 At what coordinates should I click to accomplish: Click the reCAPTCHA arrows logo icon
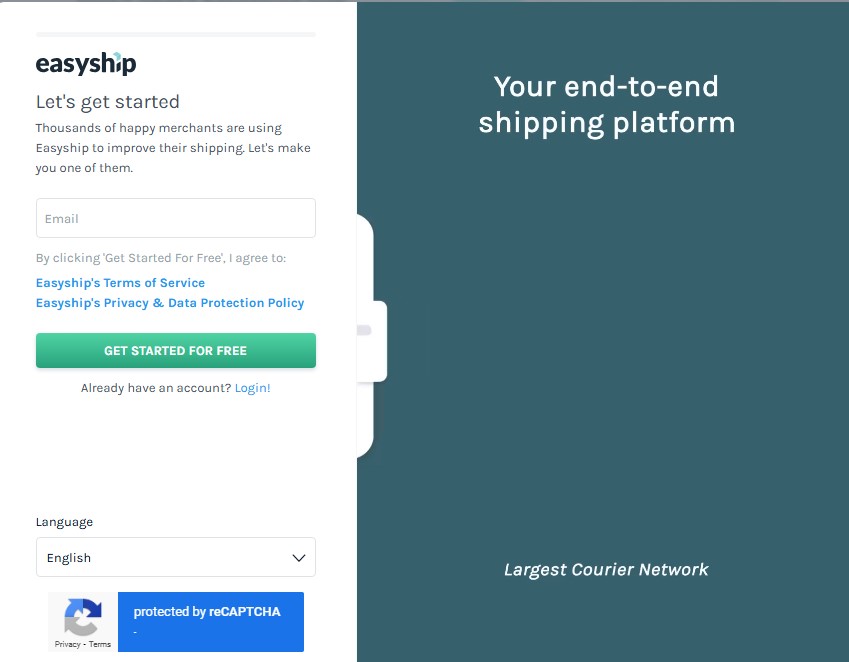pyautogui.click(x=82, y=617)
